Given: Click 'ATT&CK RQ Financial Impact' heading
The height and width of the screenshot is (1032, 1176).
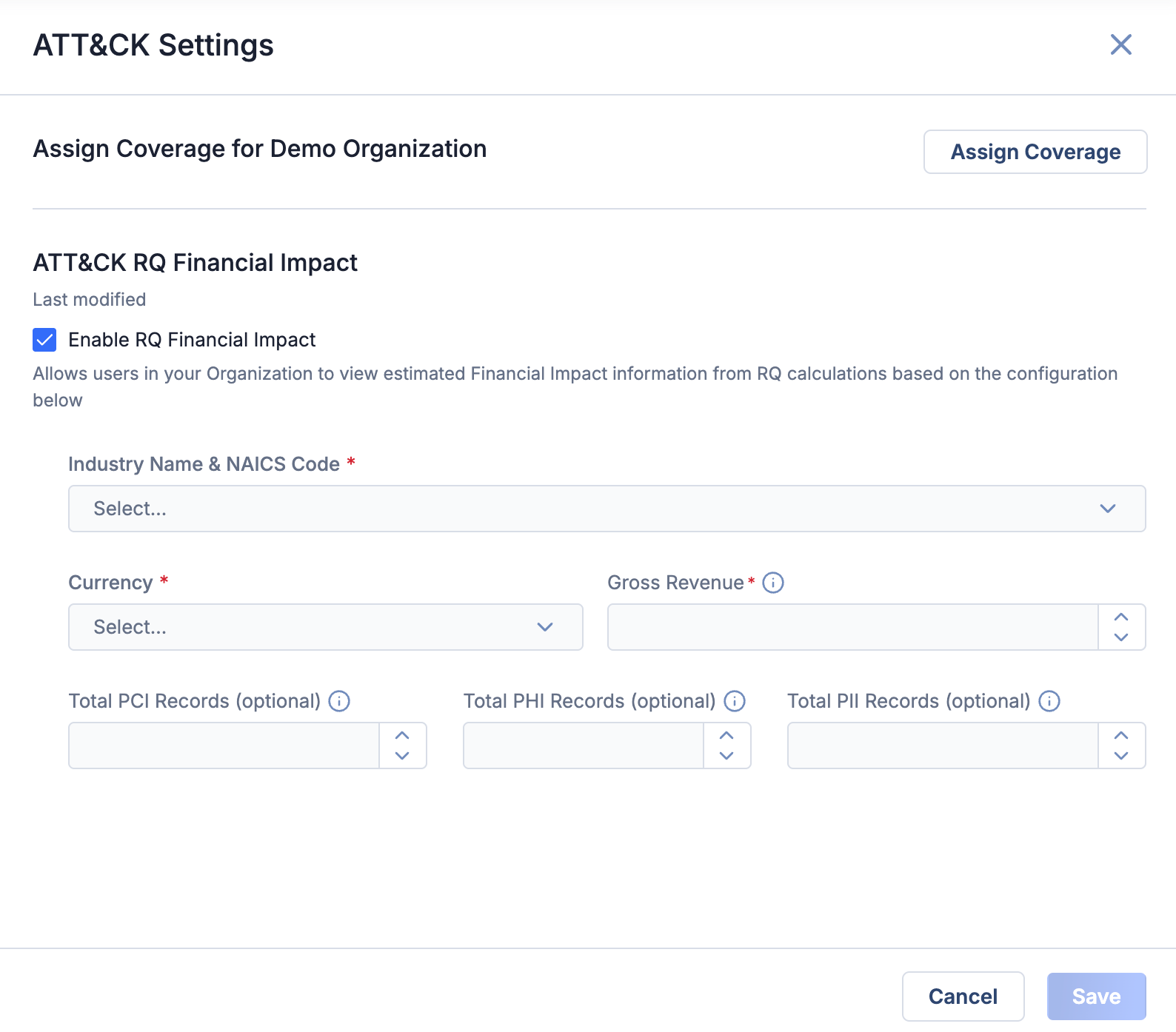Looking at the screenshot, I should (x=195, y=263).
